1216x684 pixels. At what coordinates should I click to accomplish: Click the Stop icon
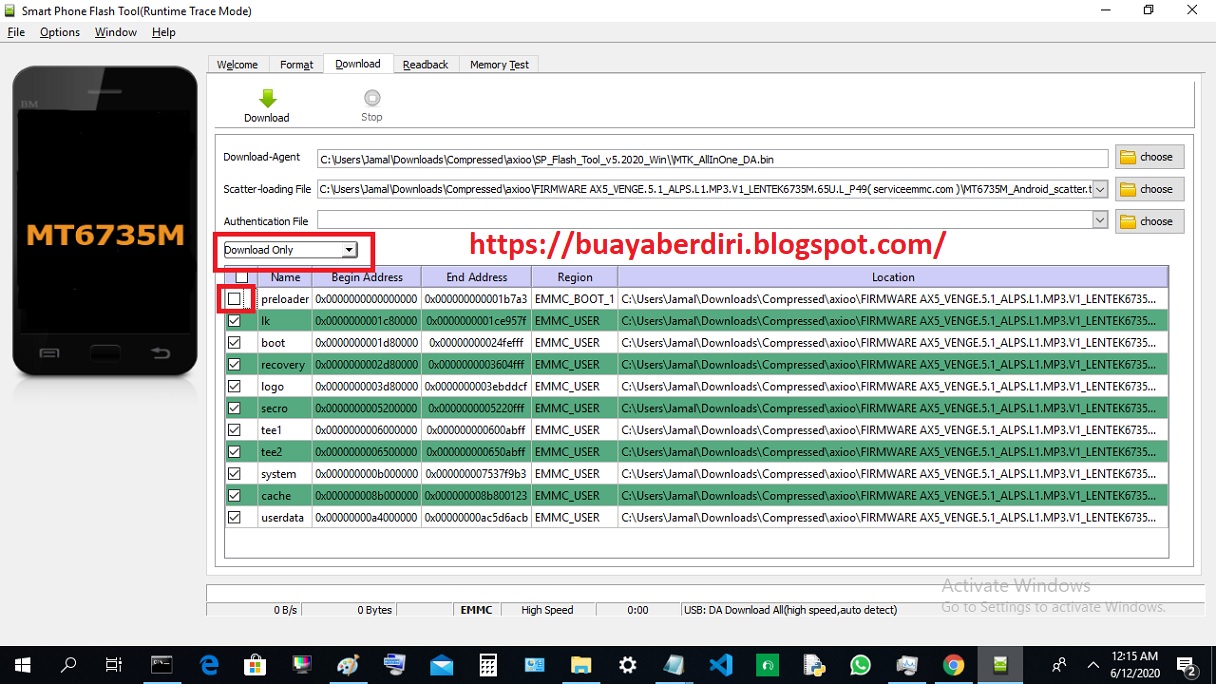click(371, 97)
